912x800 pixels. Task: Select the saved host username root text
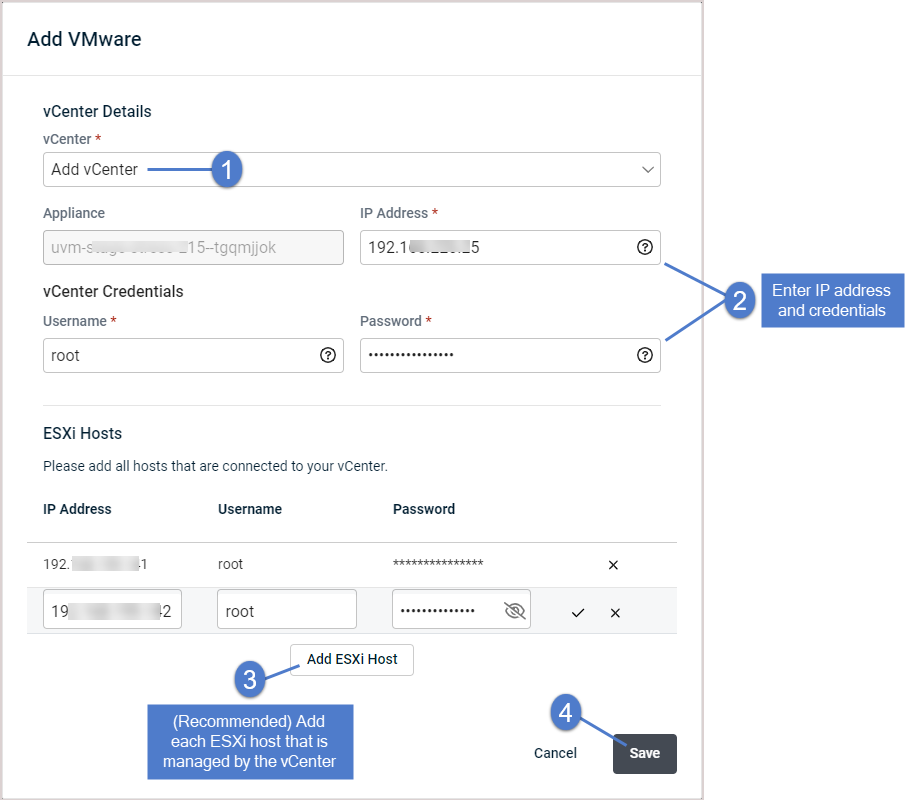230,564
